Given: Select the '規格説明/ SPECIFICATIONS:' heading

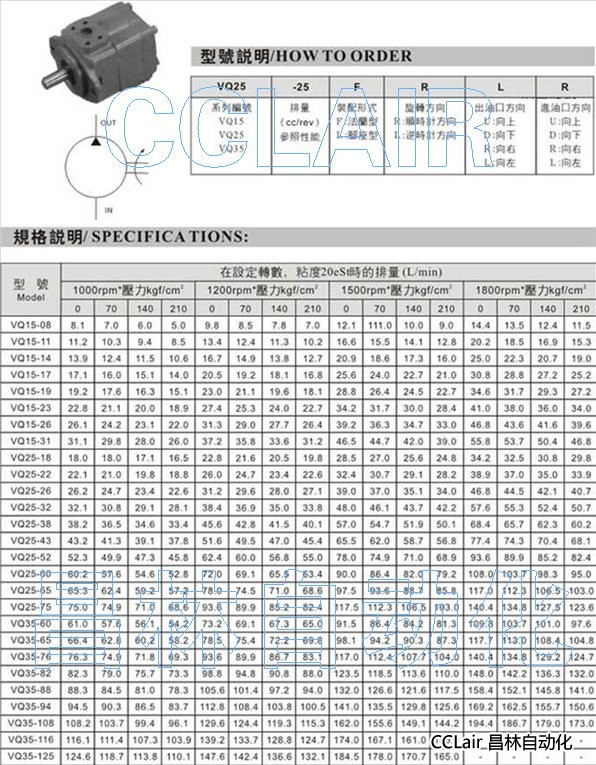Looking at the screenshot, I should (131, 237).
